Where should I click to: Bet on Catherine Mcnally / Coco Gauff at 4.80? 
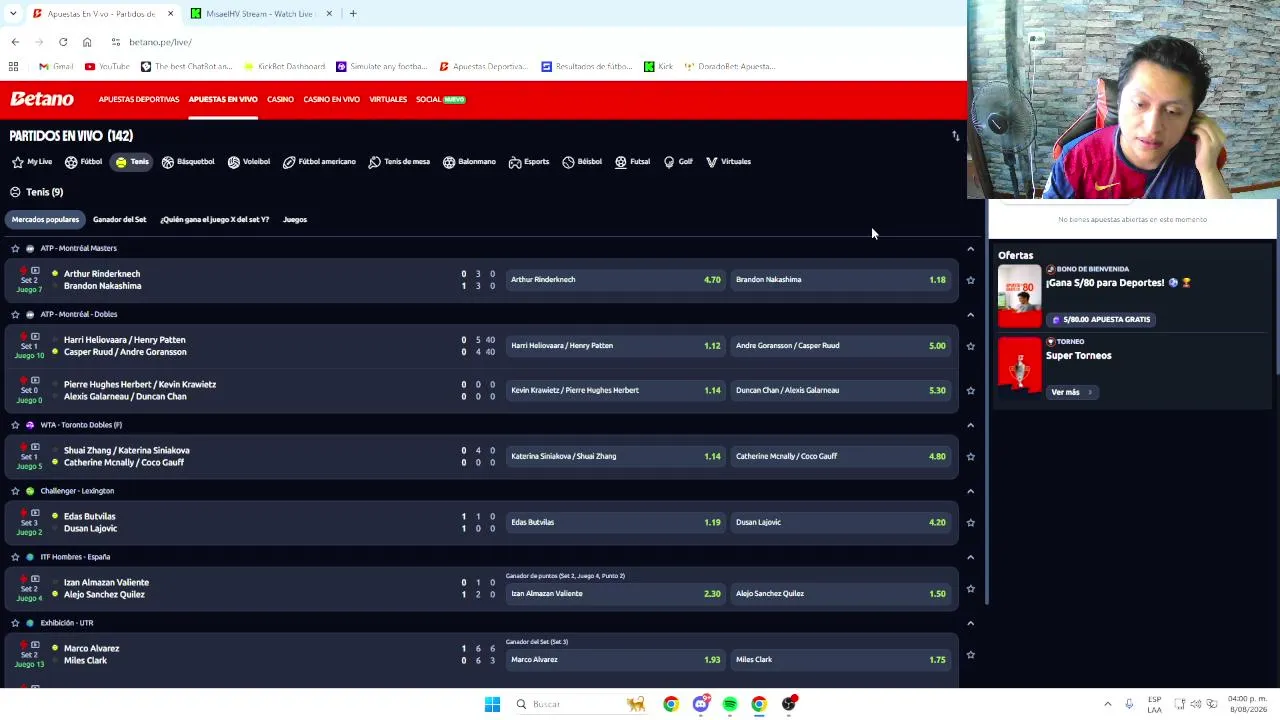[841, 456]
